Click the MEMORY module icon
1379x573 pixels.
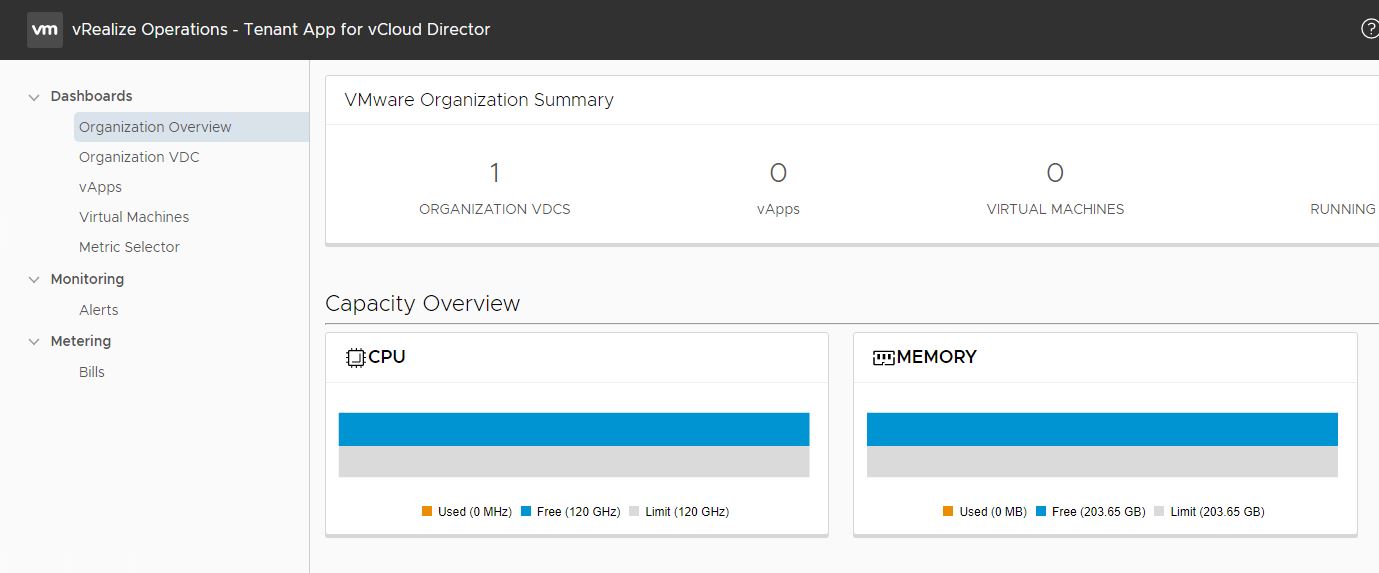pos(883,358)
